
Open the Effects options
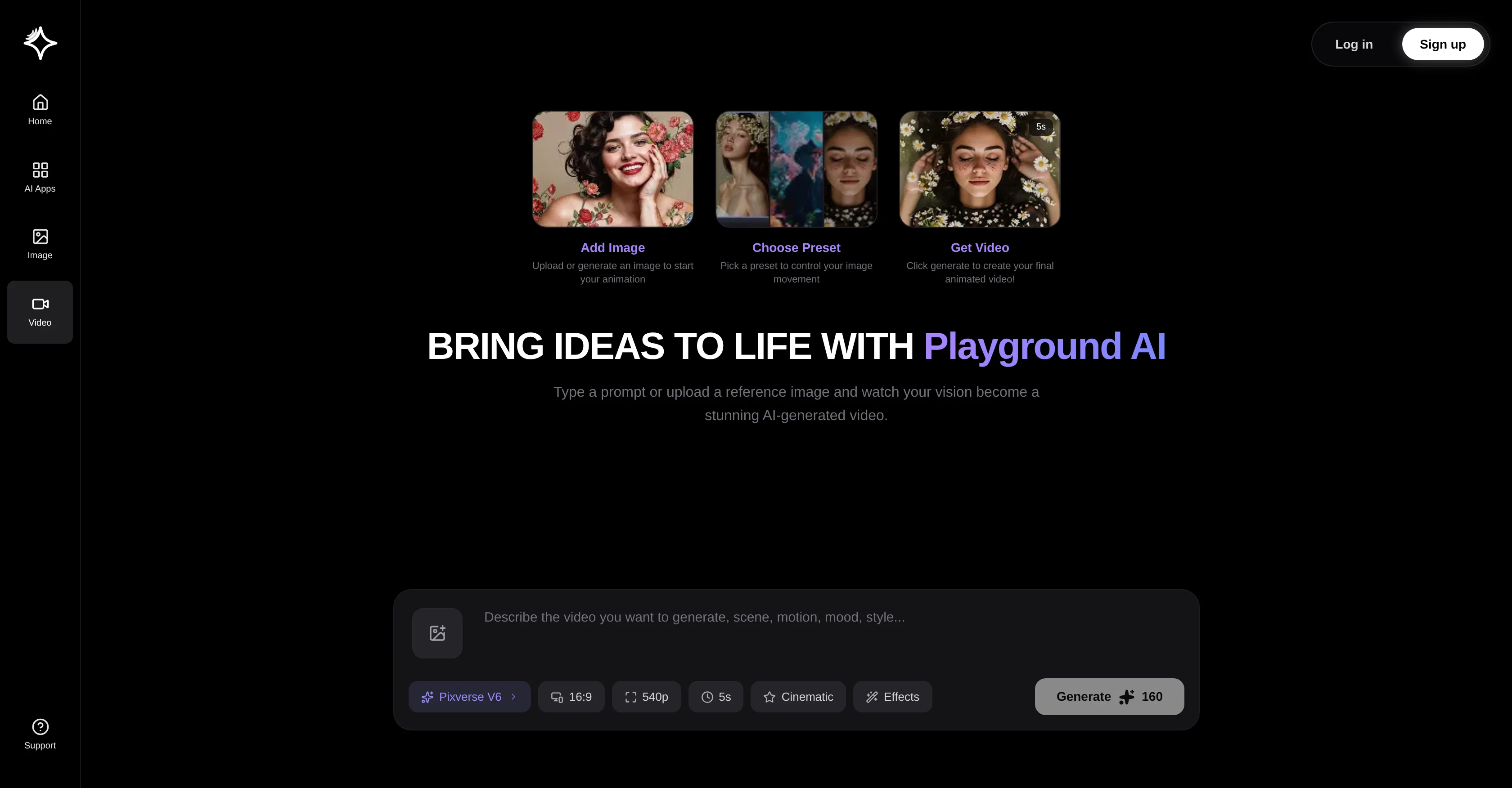pos(892,696)
